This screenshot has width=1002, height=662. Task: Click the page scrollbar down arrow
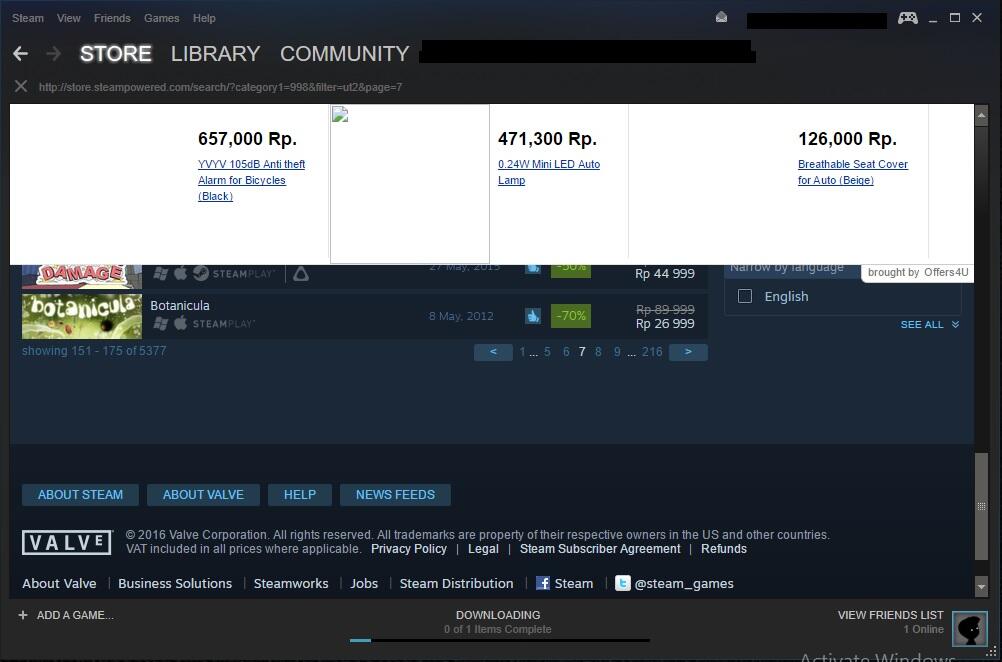tap(981, 585)
